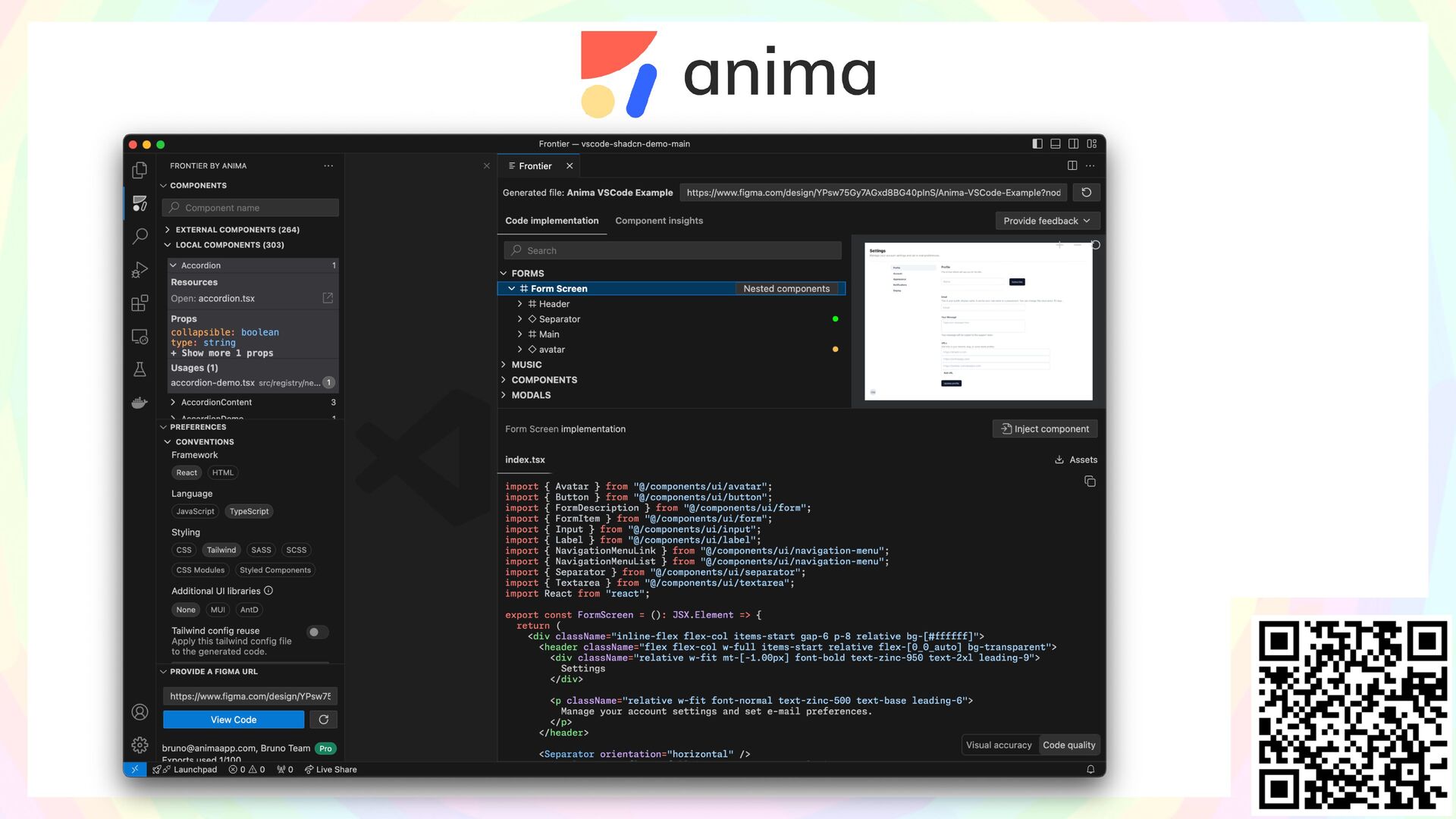Choose JavaScript language option

click(x=196, y=511)
